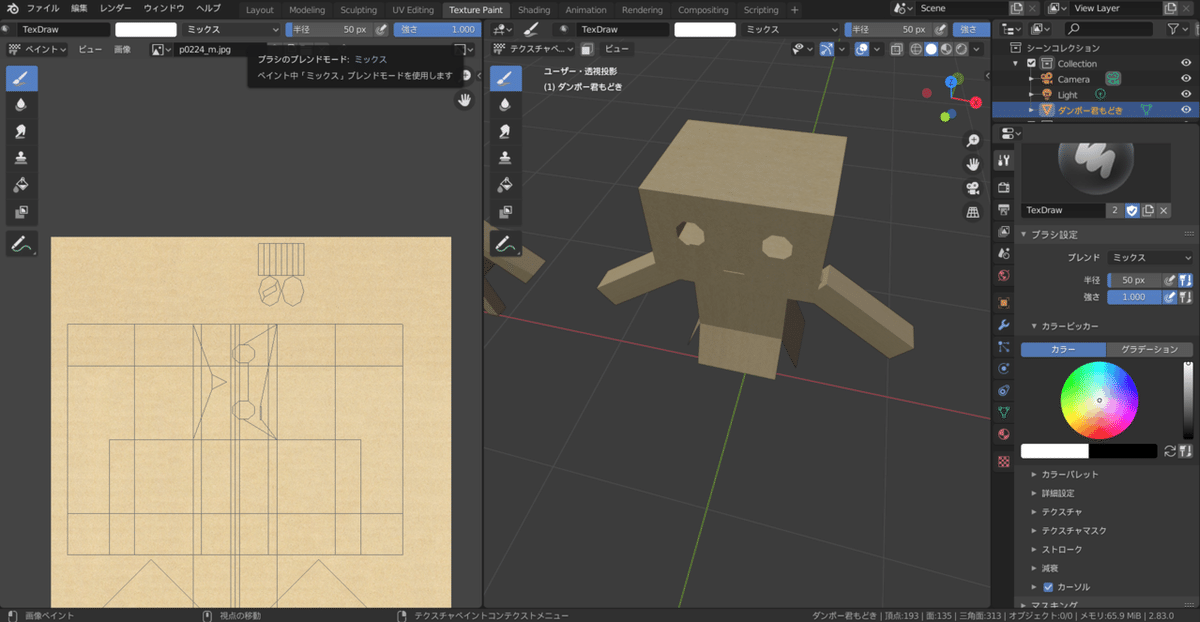Toggle perspective/orthographic grid icon in viewport
This screenshot has width=1200, height=622.
pos(972,212)
